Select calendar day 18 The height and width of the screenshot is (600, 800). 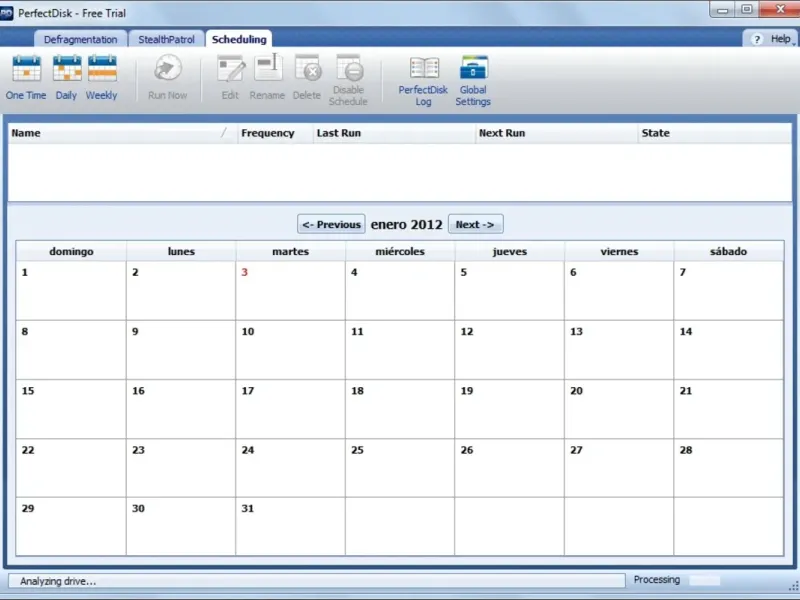(400, 409)
